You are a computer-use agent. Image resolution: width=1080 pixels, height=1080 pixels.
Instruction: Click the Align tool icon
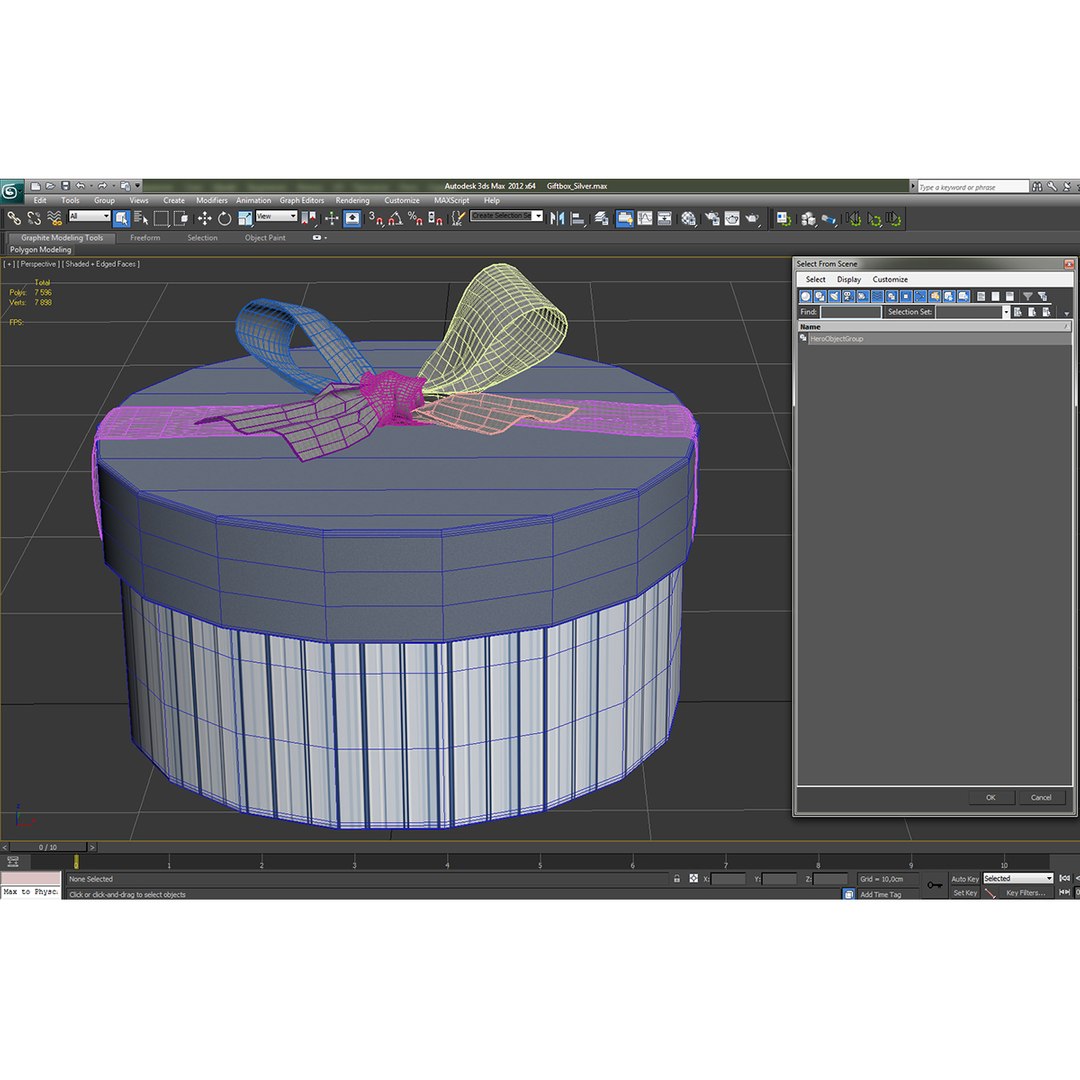(x=578, y=218)
